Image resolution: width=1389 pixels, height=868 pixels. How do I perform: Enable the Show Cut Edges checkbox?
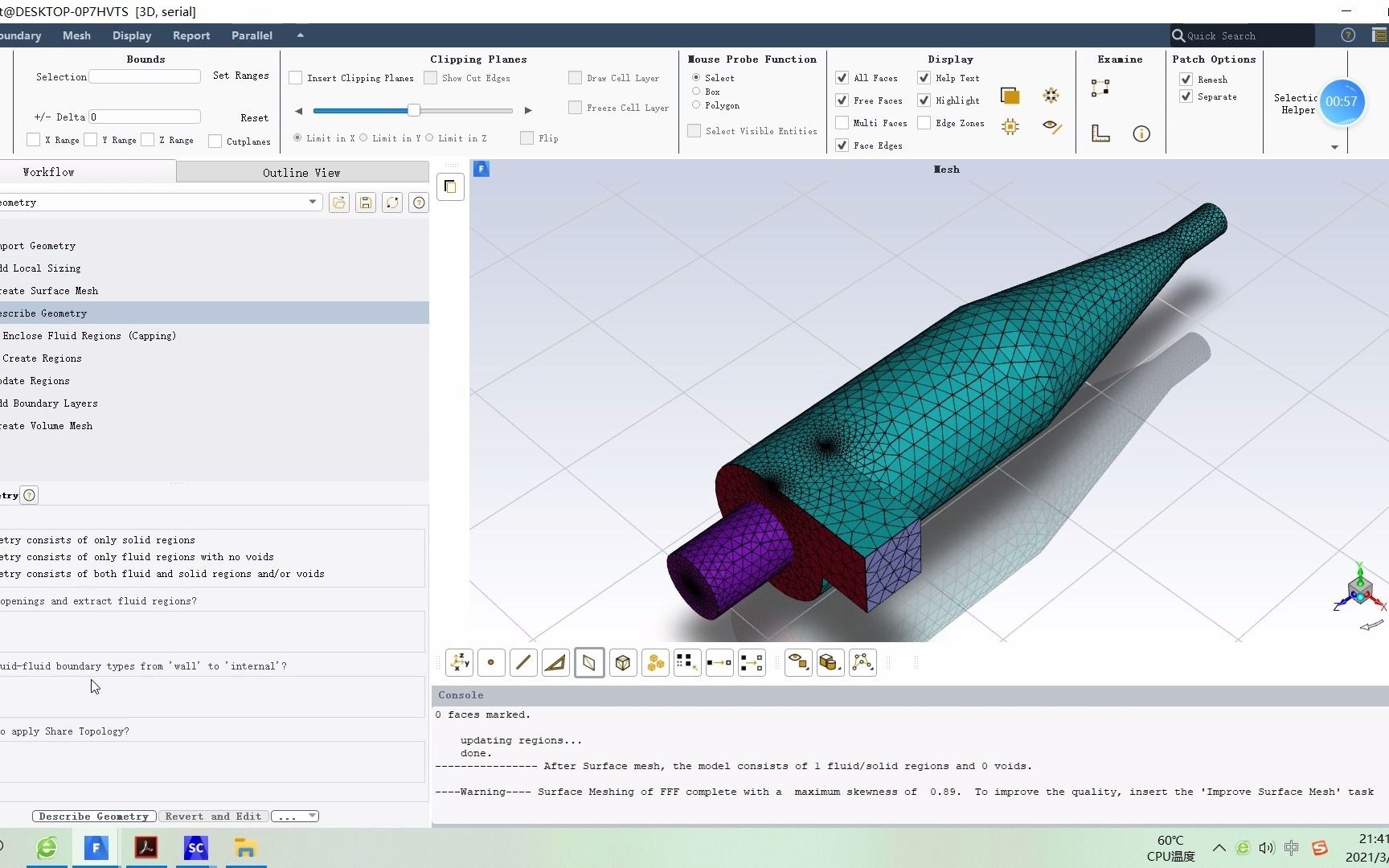[x=431, y=77]
